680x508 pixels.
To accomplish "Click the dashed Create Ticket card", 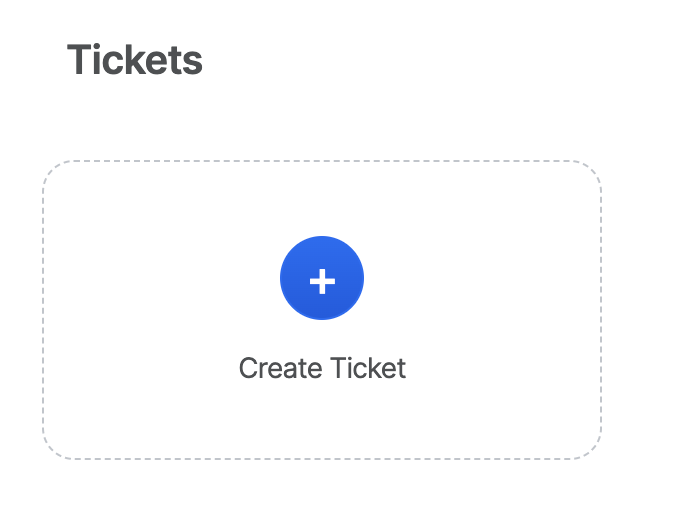I will pyautogui.click(x=322, y=310).
